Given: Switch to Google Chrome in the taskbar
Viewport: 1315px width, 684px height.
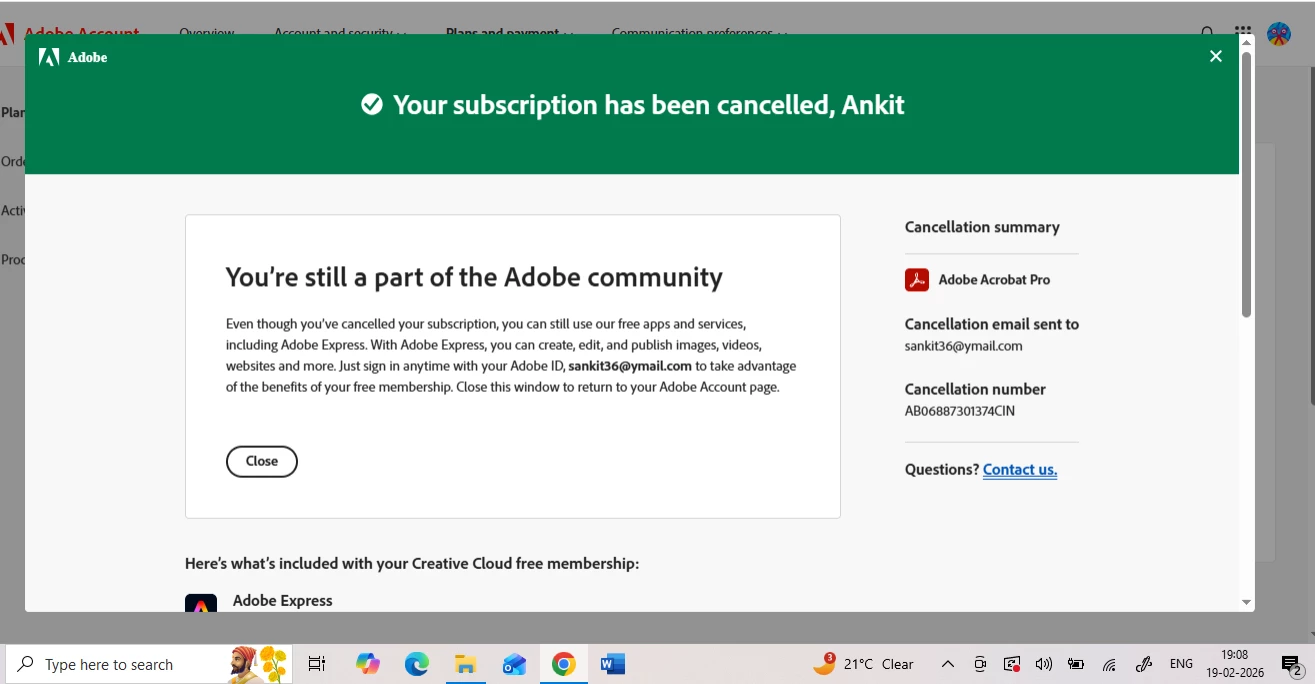Looking at the screenshot, I should [564, 664].
